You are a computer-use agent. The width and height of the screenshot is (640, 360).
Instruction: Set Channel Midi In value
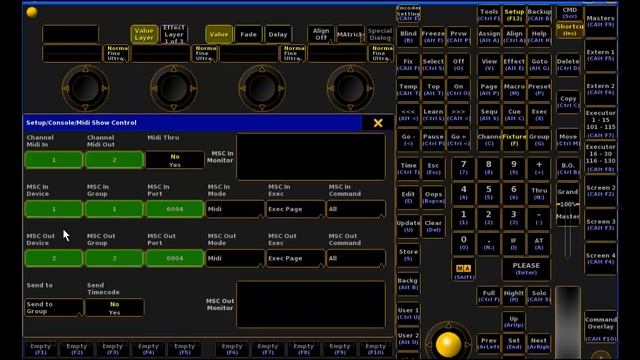tap(54, 160)
